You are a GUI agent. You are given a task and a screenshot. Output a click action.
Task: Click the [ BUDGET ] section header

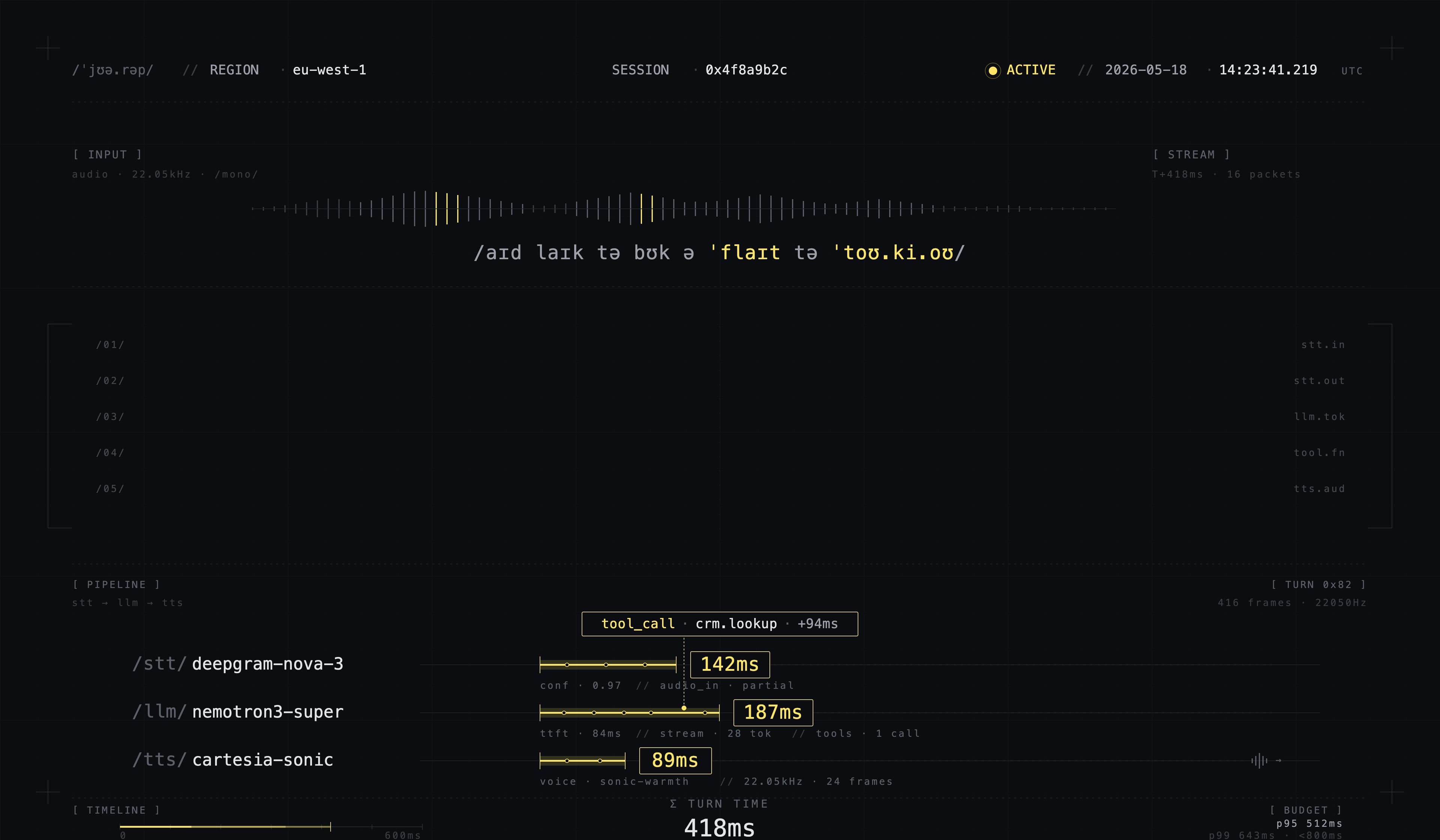point(1306,810)
